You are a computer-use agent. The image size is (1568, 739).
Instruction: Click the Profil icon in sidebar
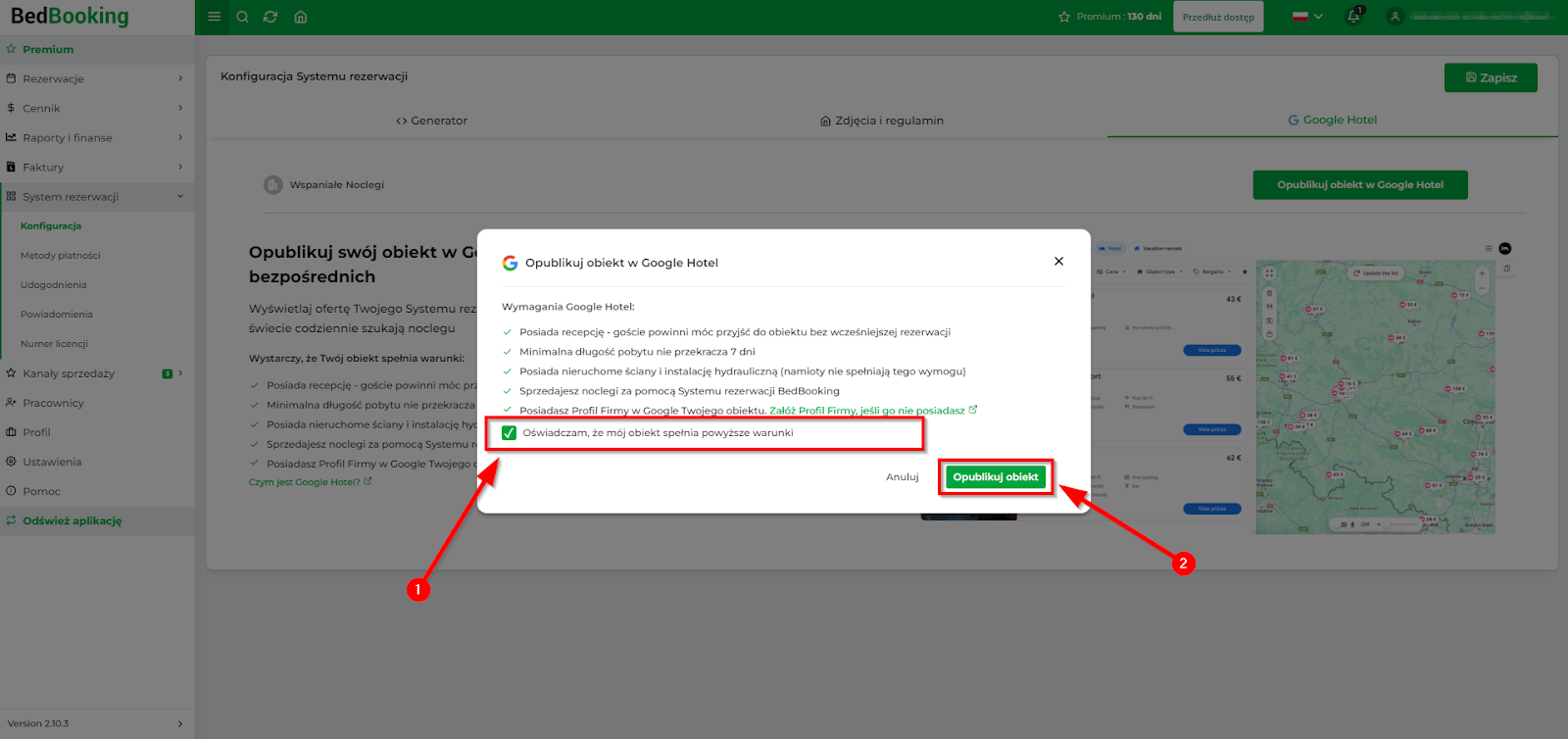click(11, 432)
